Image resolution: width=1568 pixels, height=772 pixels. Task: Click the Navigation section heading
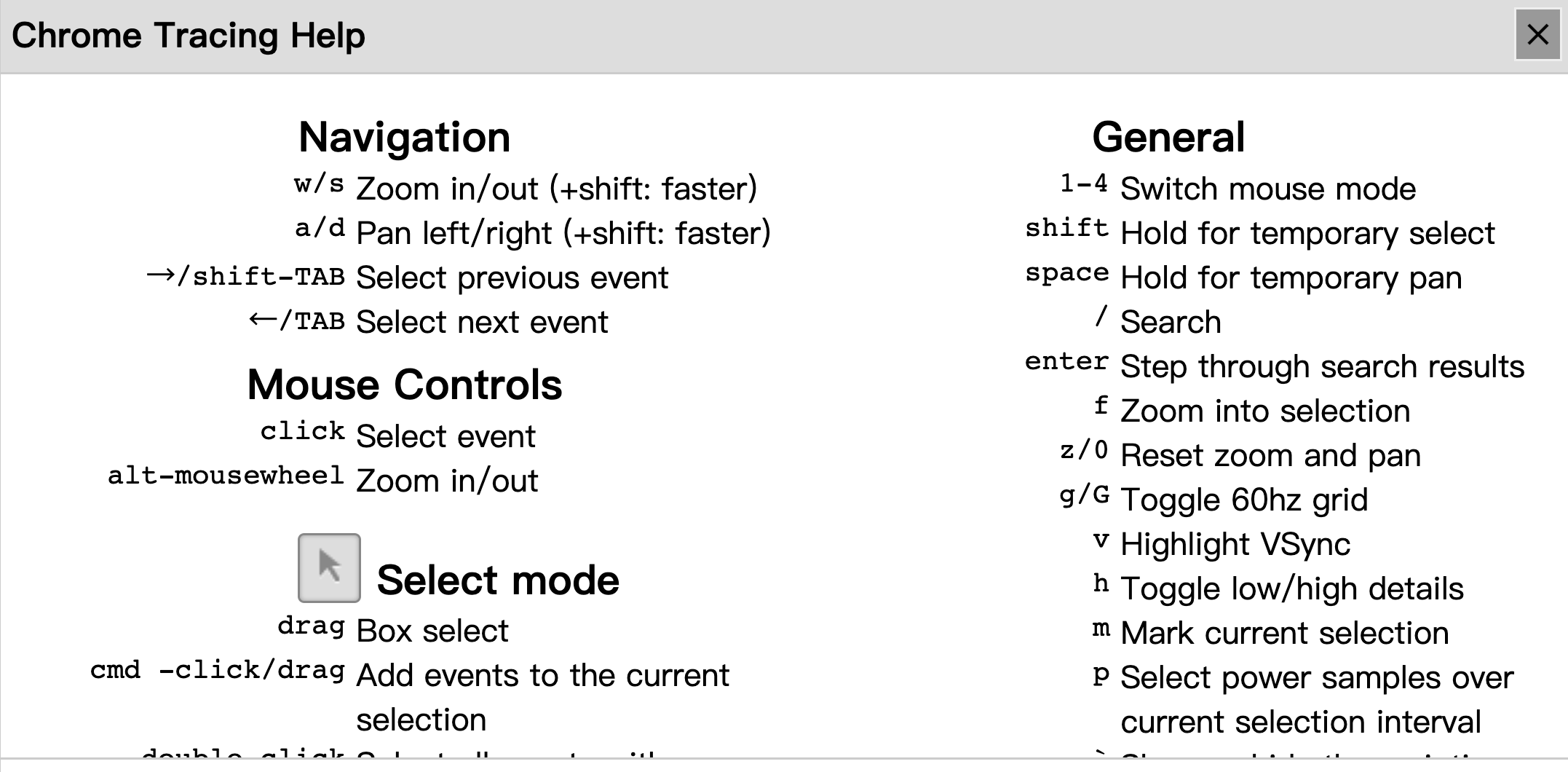pyautogui.click(x=404, y=138)
